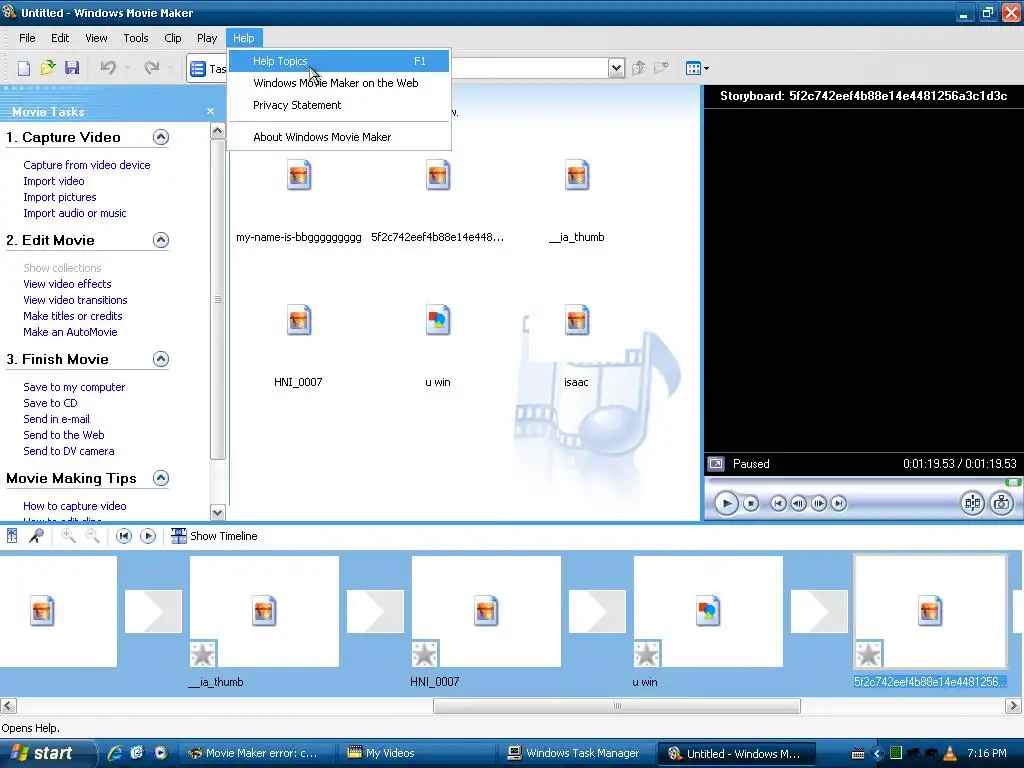Viewport: 1024px width, 768px height.
Task: Select the __ia_thumb clip in collection
Action: pyautogui.click(x=577, y=200)
